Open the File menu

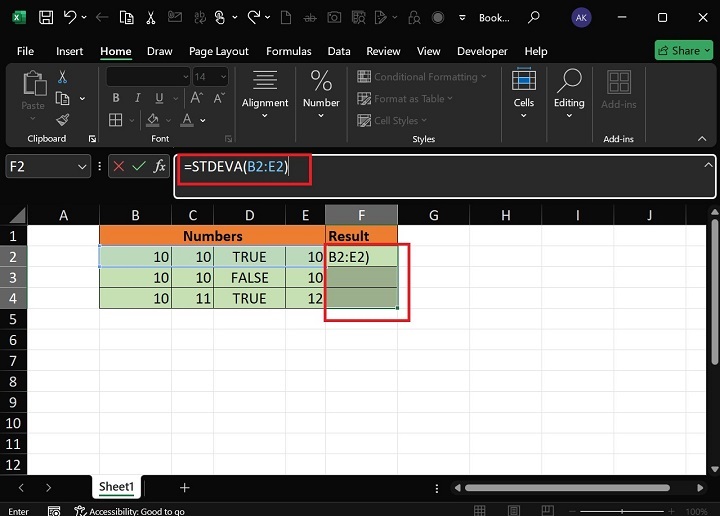[25, 51]
